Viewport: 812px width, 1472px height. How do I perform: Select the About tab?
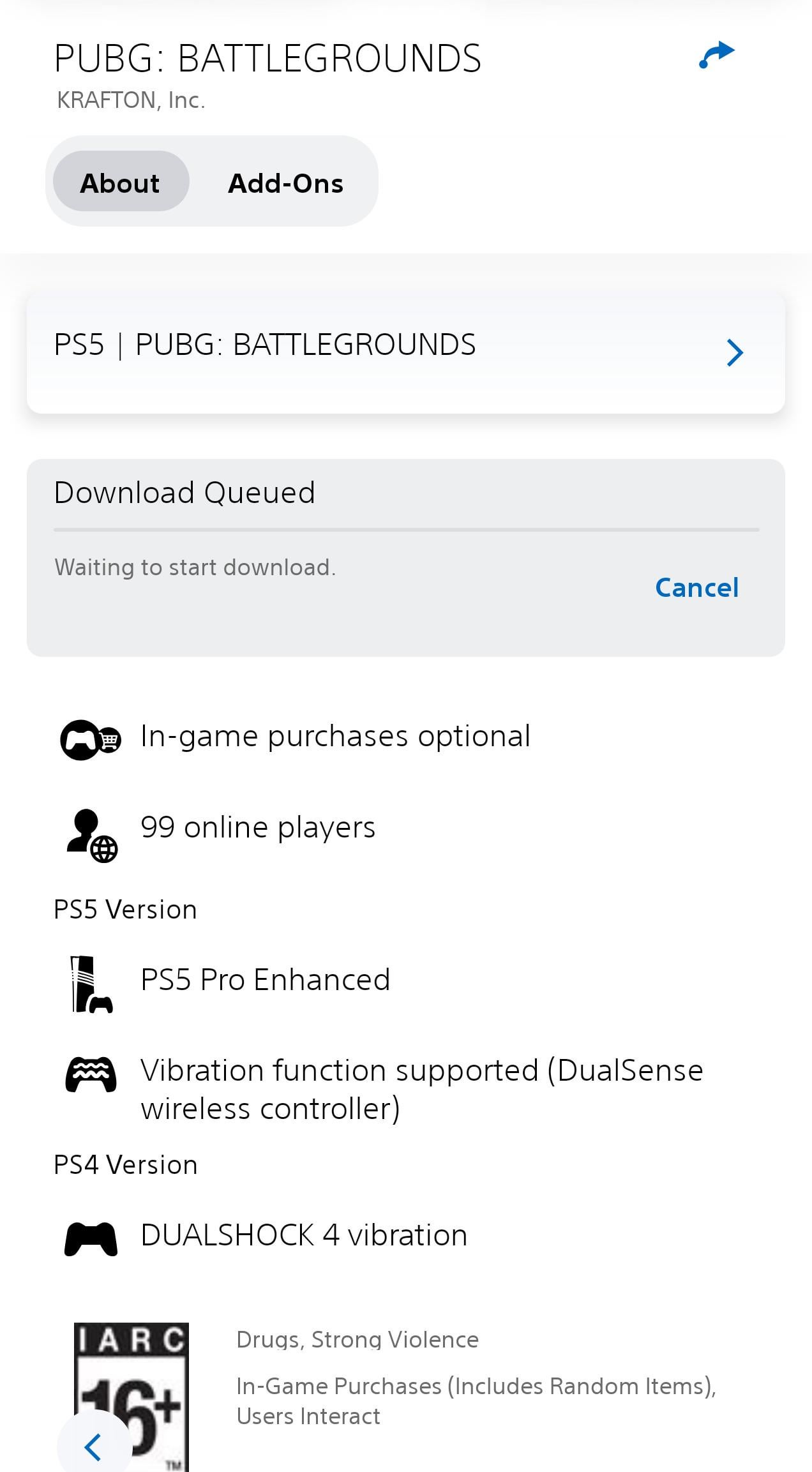(120, 183)
